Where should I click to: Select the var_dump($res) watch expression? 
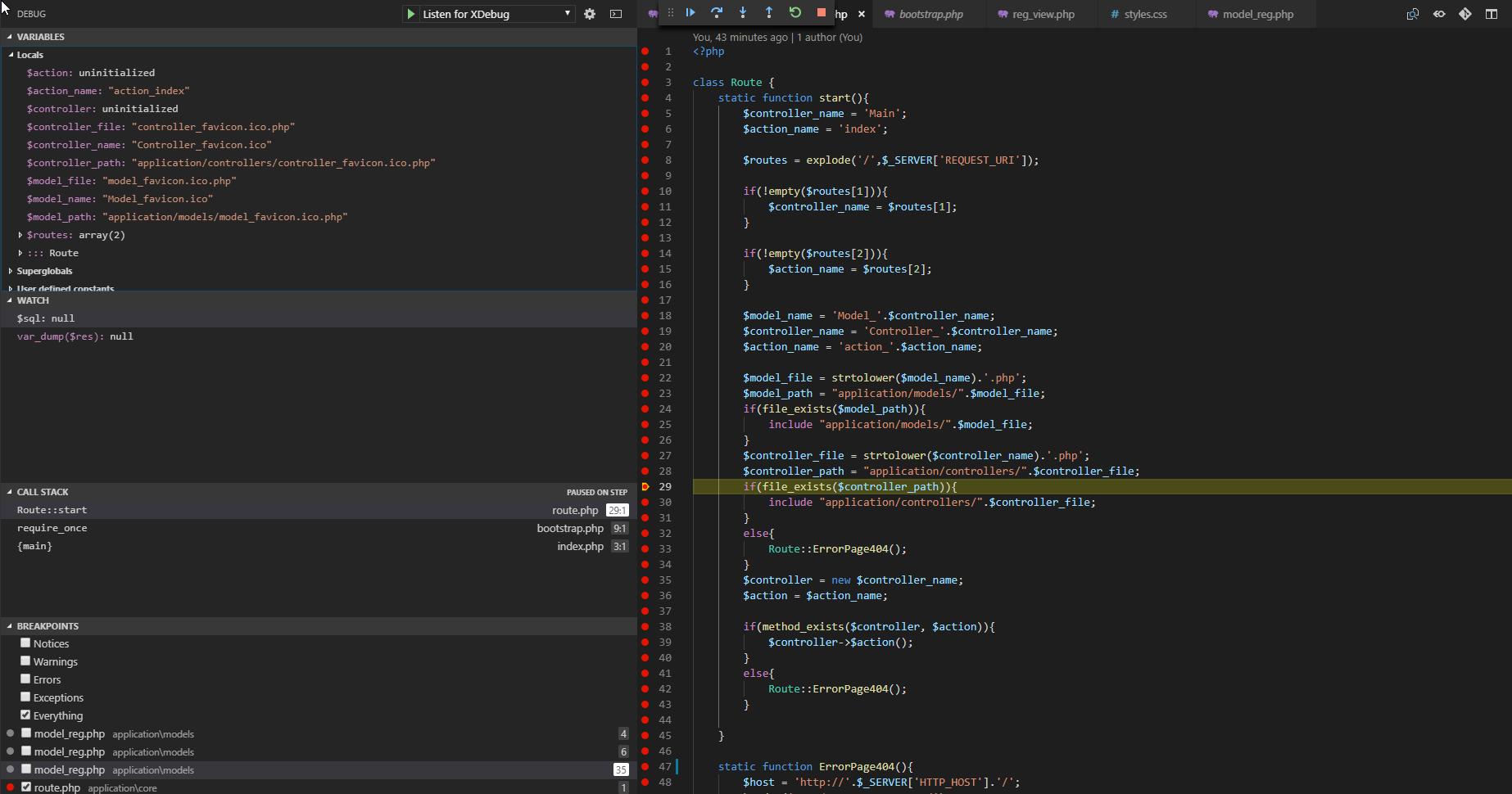point(319,336)
